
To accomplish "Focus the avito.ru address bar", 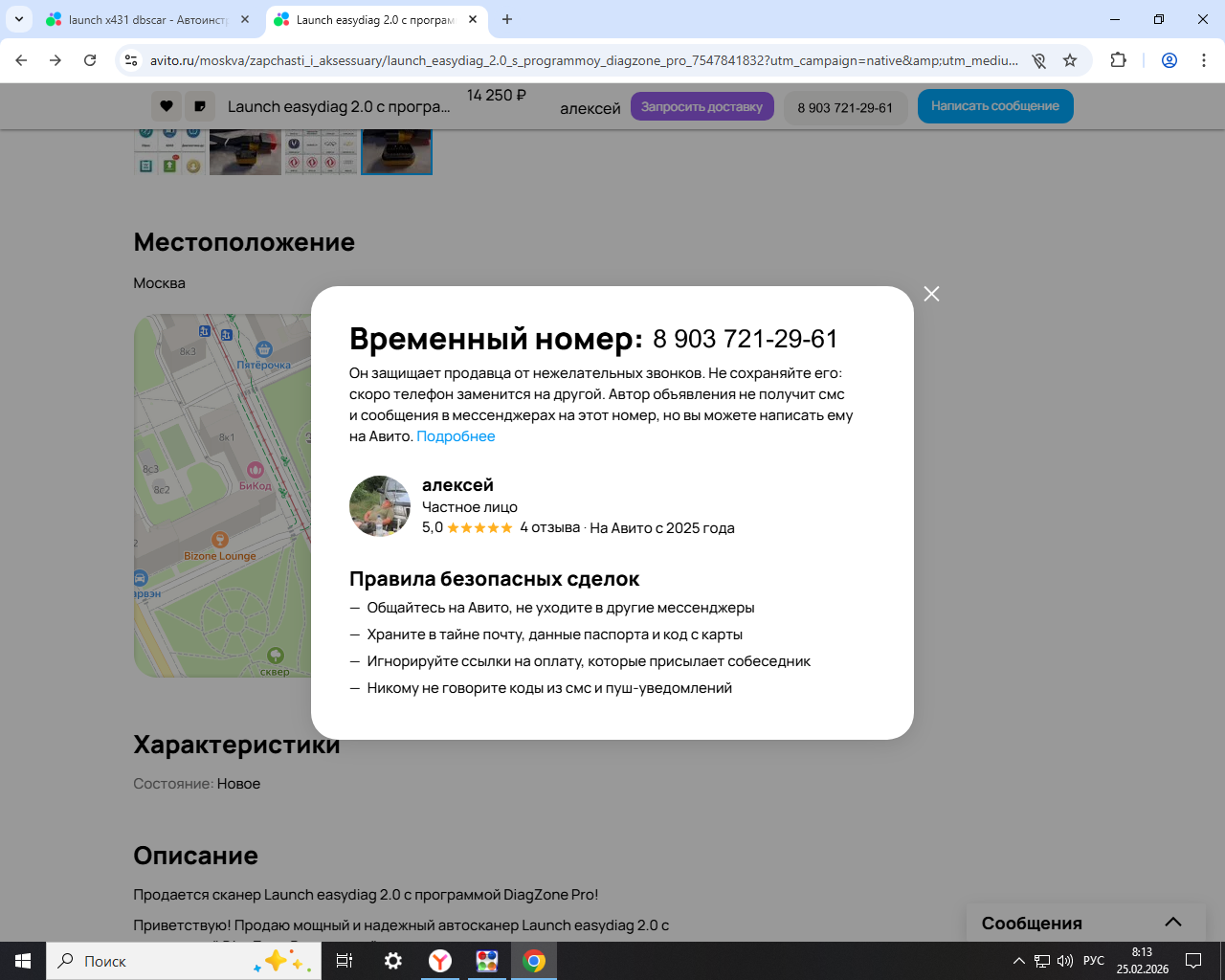I will coord(584,60).
